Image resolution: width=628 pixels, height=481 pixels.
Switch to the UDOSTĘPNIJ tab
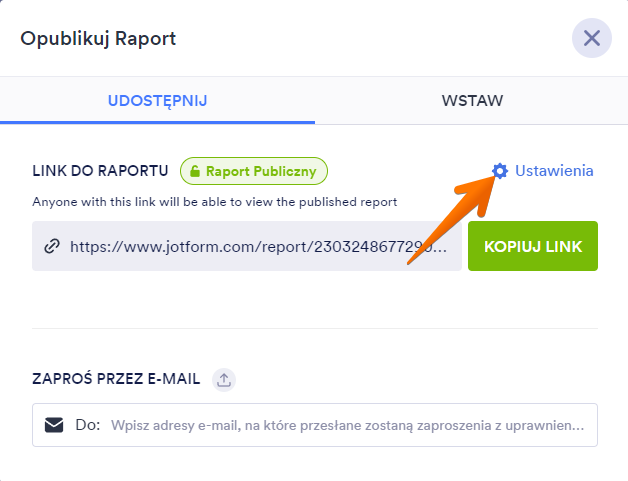157,100
